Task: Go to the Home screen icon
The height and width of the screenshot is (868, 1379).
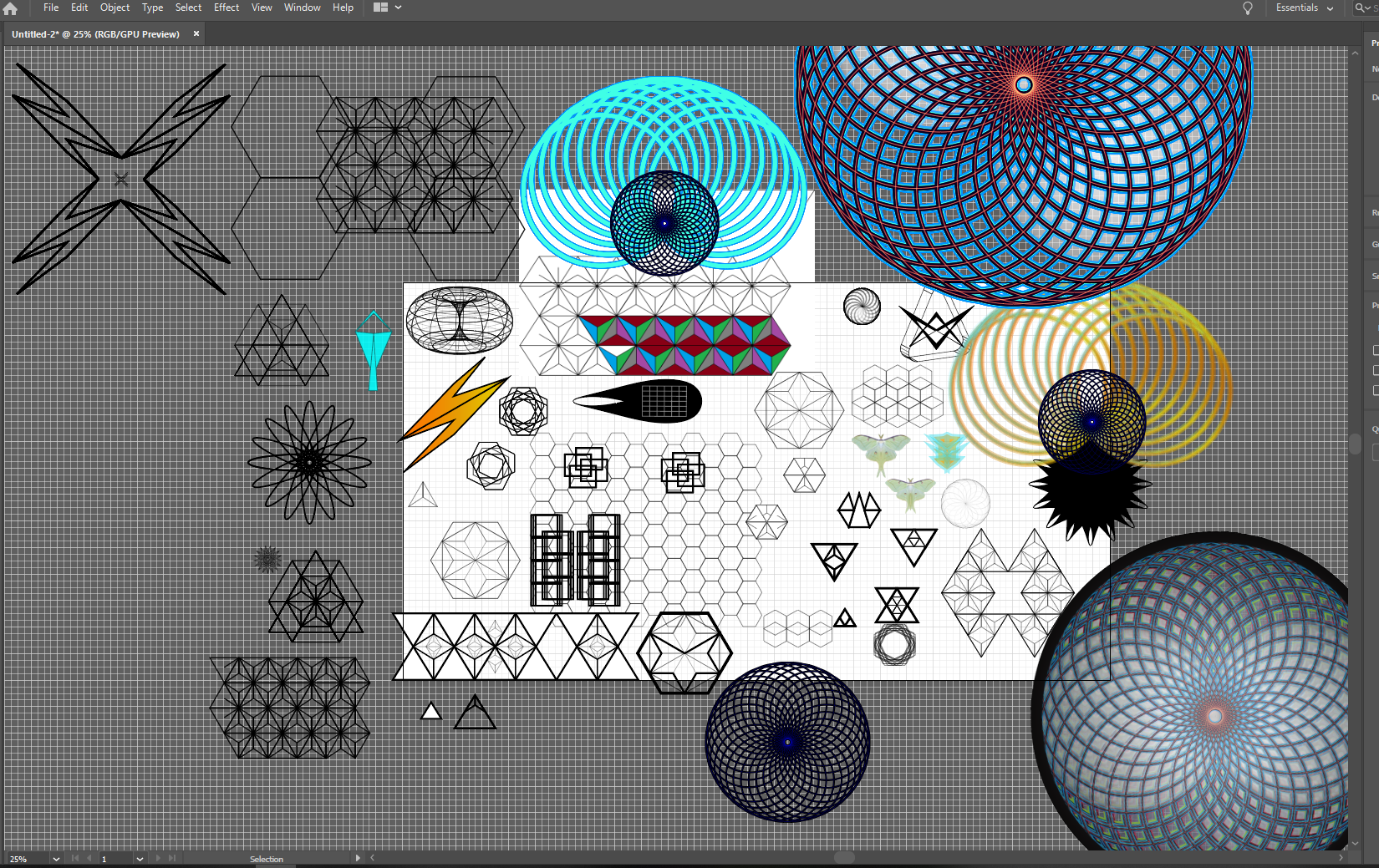Action: point(10,8)
